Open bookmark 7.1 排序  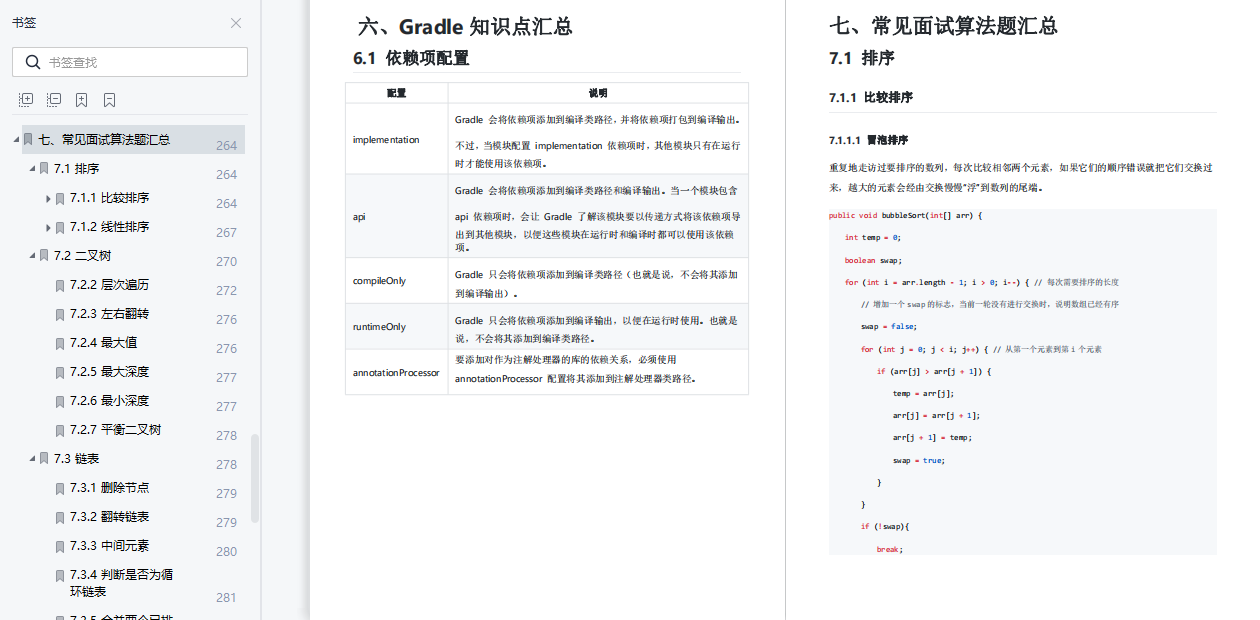(77, 169)
